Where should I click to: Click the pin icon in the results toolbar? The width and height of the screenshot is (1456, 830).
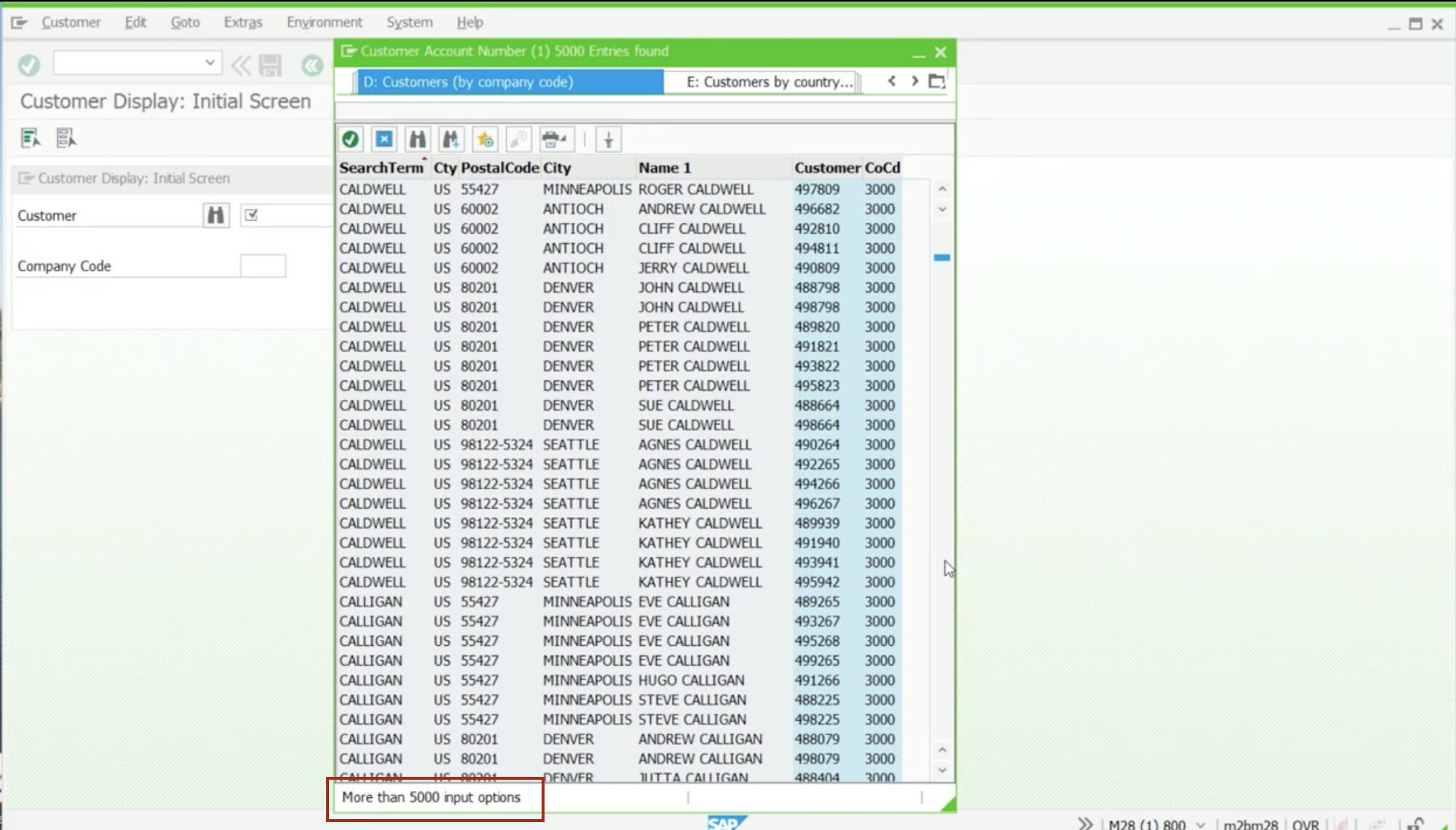[x=609, y=139]
